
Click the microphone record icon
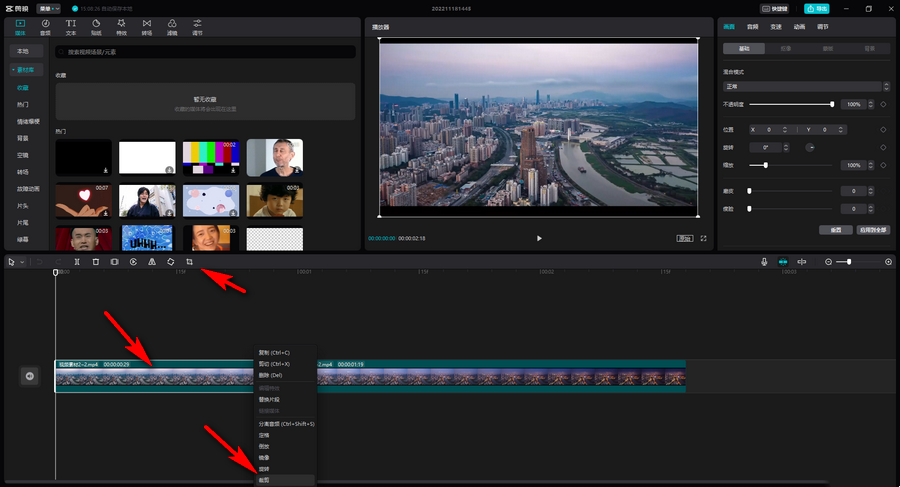(764, 261)
